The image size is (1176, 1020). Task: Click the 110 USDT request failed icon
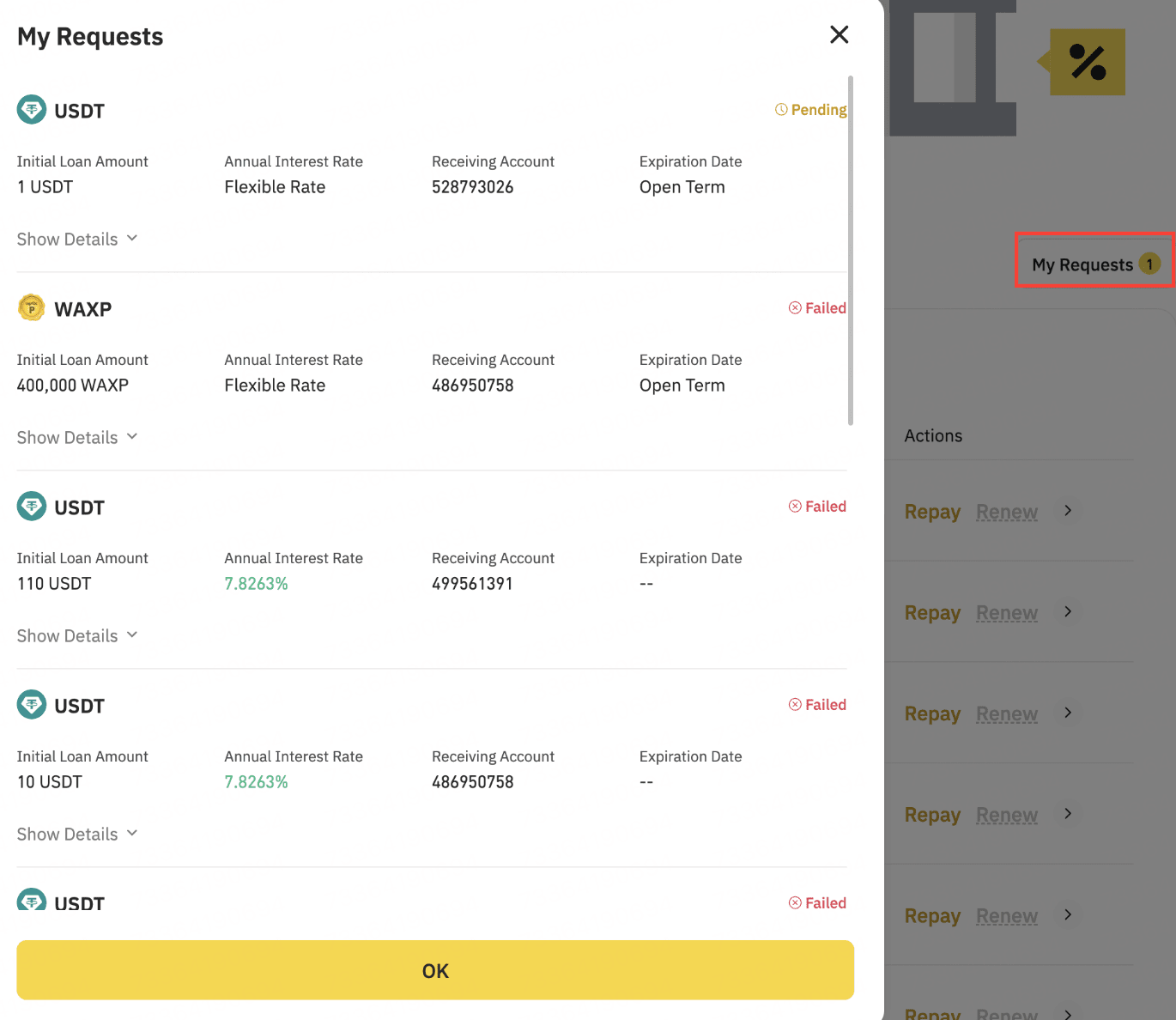coord(795,507)
